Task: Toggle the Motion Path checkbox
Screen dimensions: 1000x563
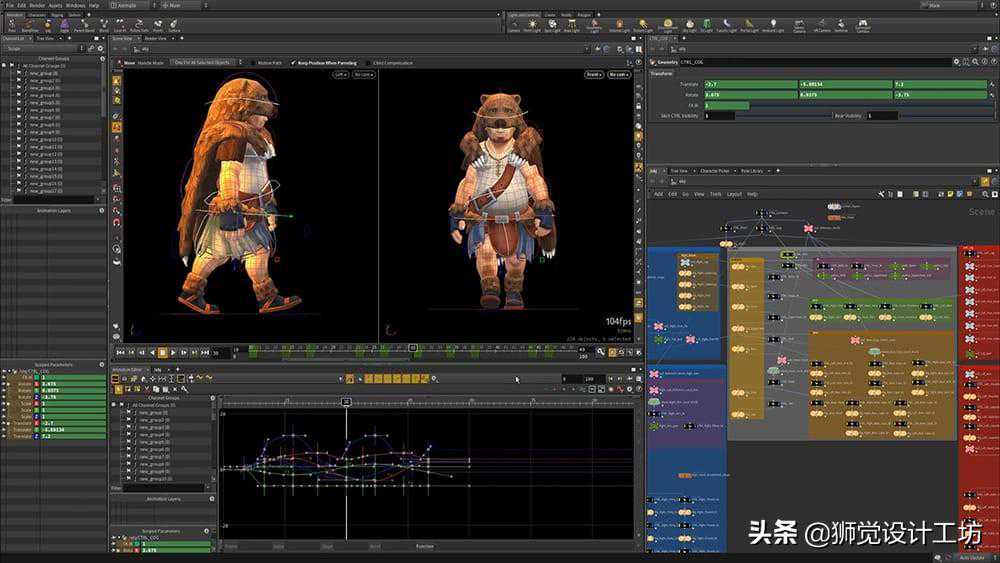Action: (254, 62)
